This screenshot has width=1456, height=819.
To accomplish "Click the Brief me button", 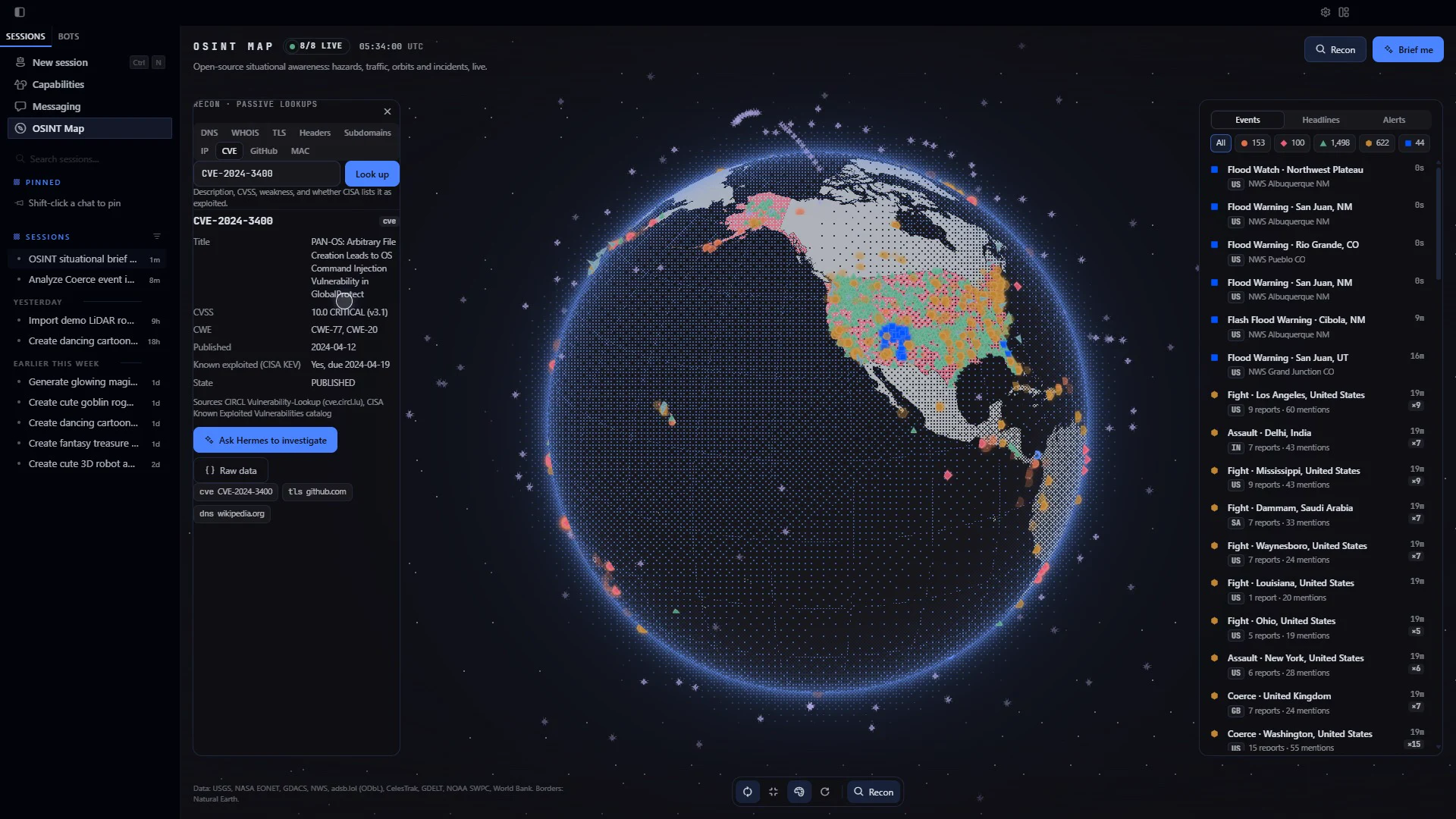I will pyautogui.click(x=1408, y=49).
